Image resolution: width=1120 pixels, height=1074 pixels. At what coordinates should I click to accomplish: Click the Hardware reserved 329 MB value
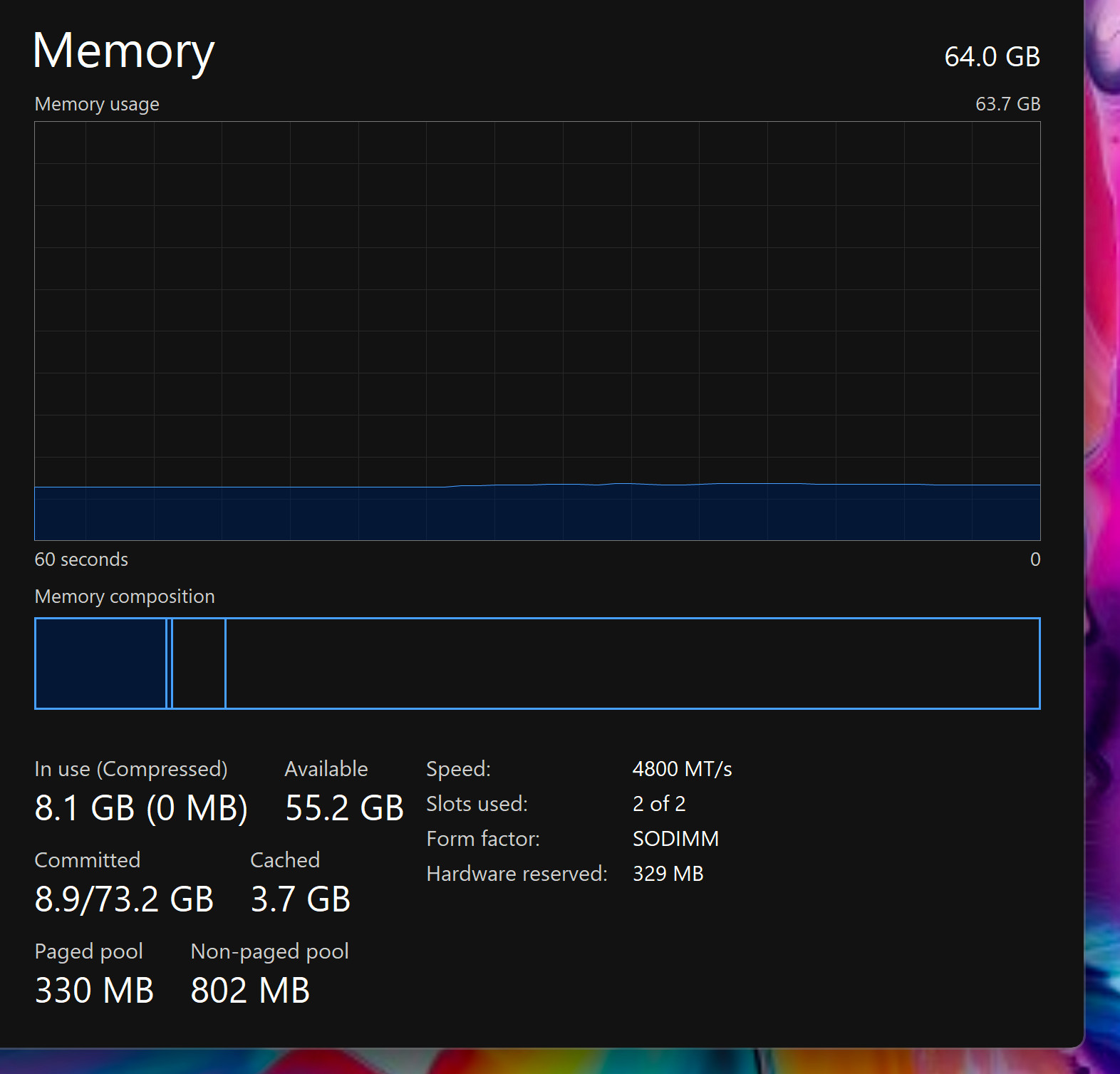pos(668,874)
